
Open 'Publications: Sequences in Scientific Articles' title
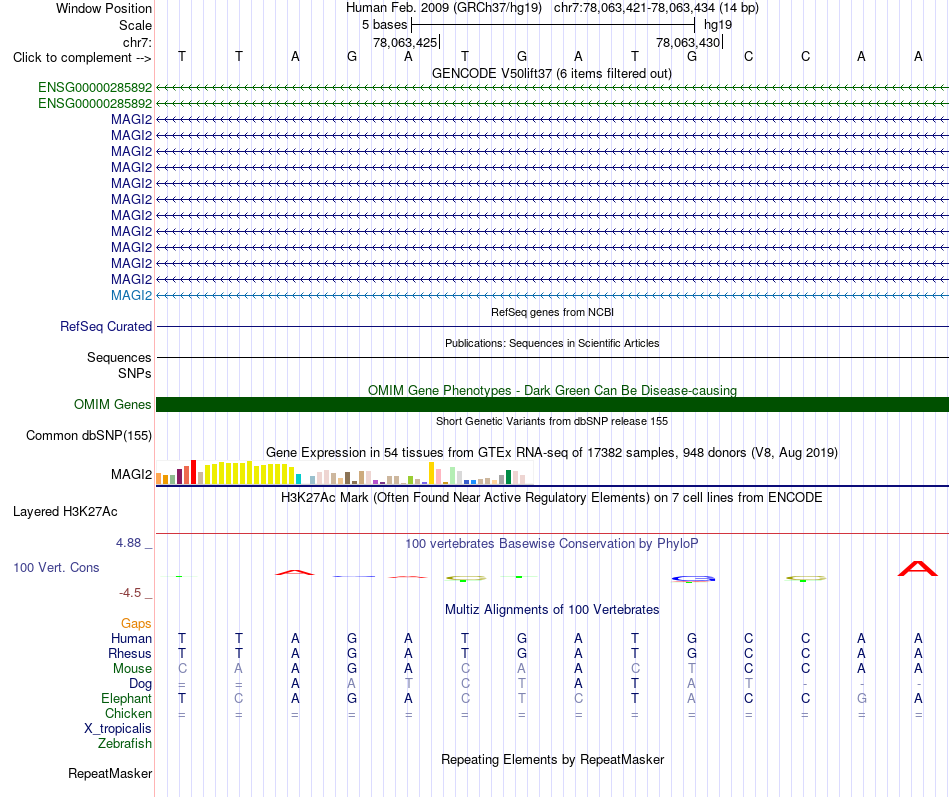pyautogui.click(x=552, y=343)
